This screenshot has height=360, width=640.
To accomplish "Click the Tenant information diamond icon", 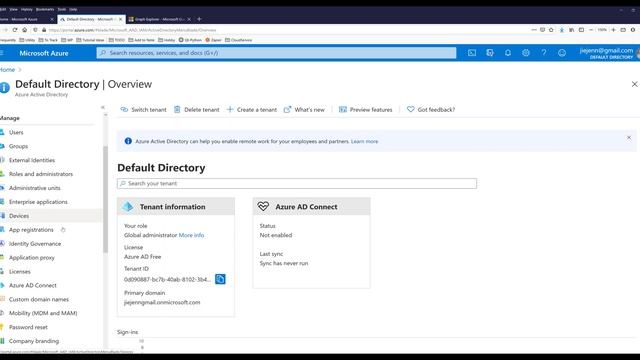I will 128,207.
